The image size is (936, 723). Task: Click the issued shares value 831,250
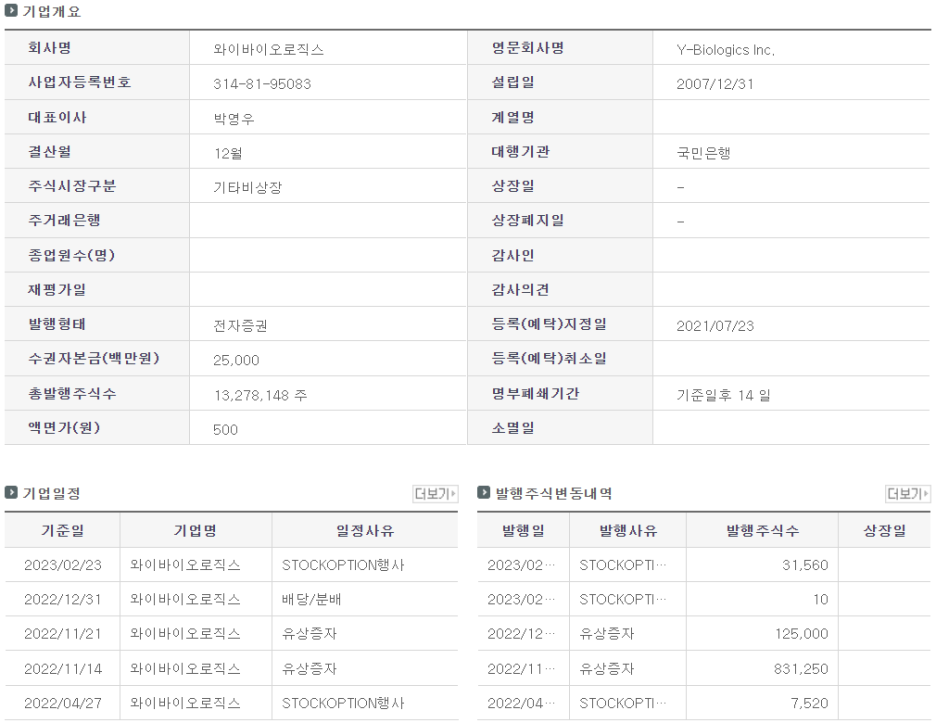point(801,669)
